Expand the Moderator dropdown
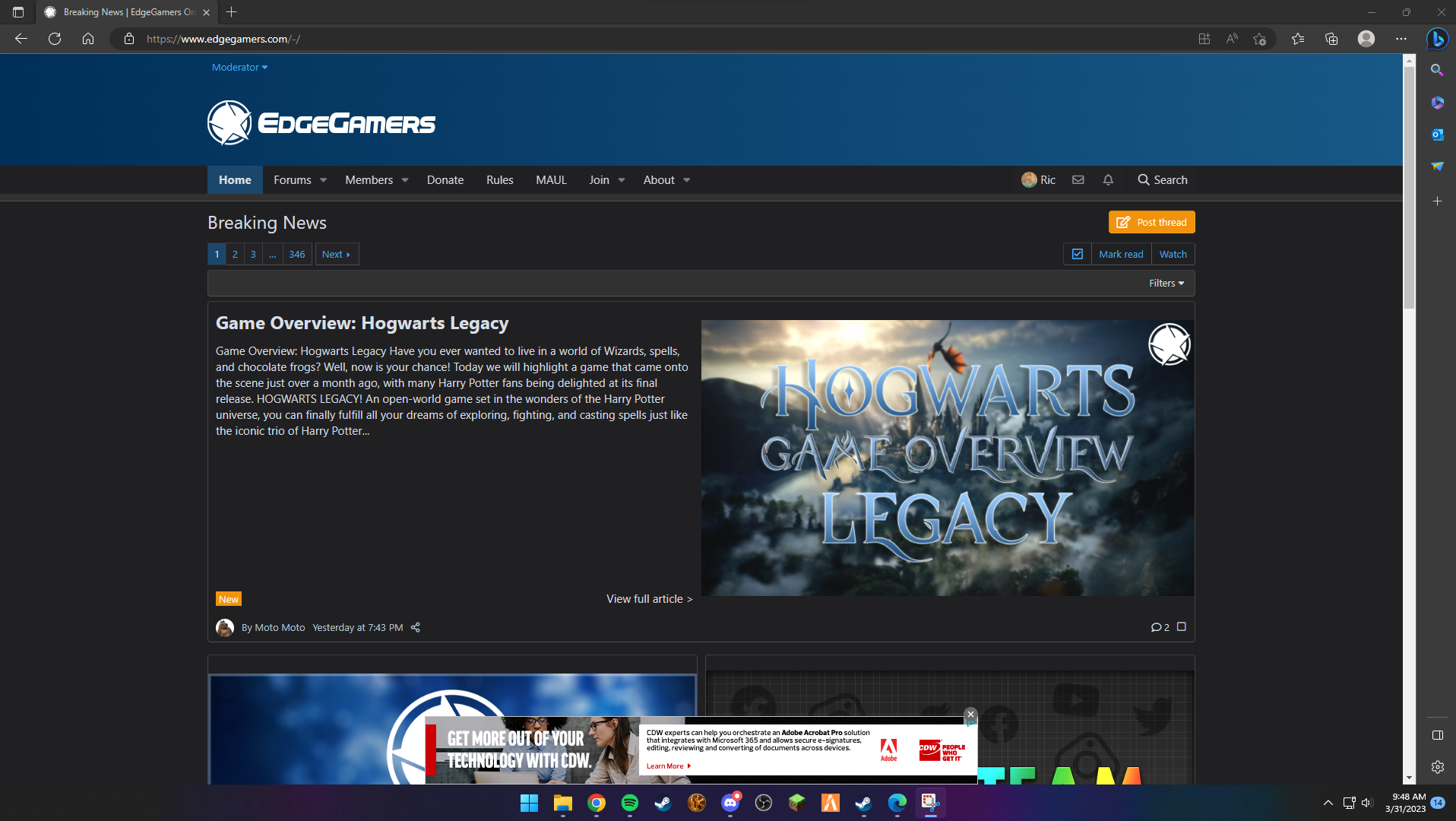Screen dimensions: 1456x821 [x=239, y=68]
